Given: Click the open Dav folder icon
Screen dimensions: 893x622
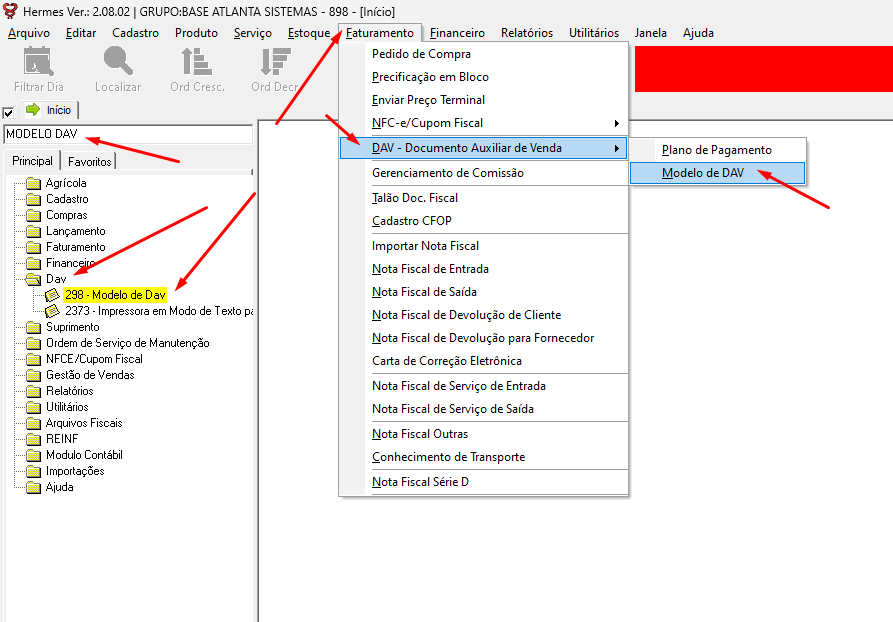Looking at the screenshot, I should (34, 279).
